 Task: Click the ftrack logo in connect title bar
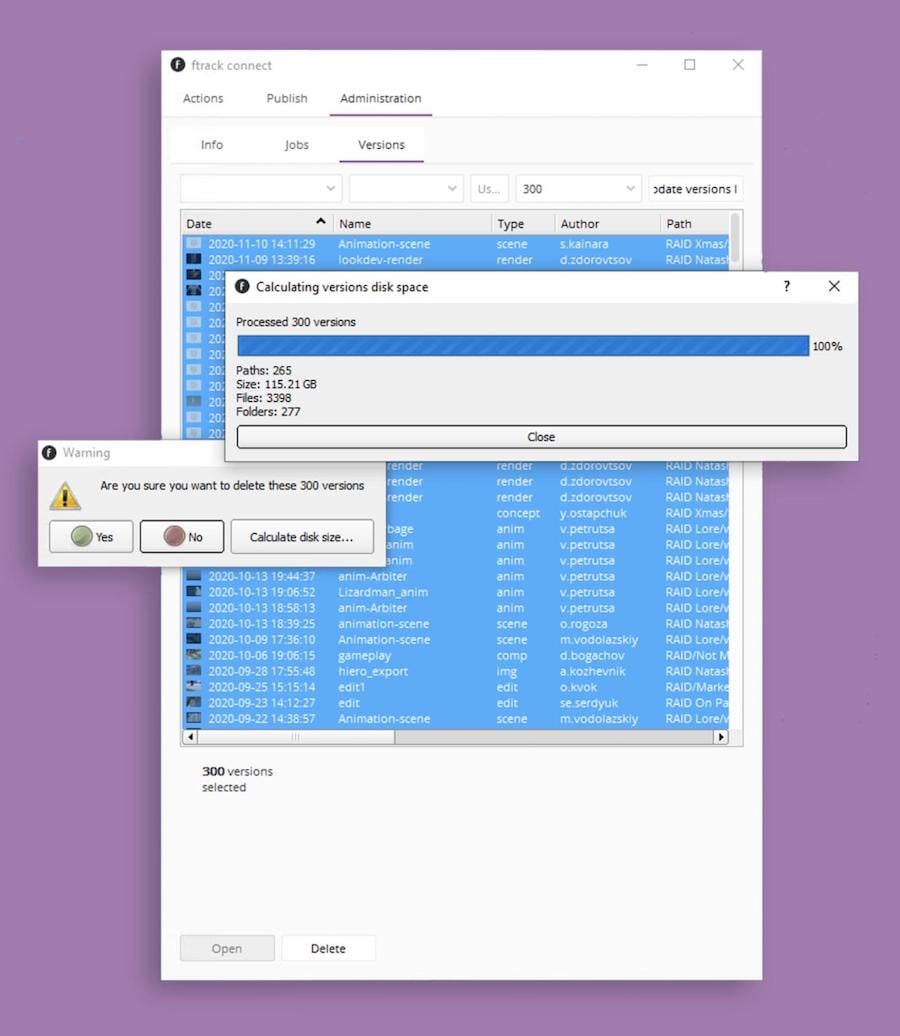pyautogui.click(x=178, y=65)
